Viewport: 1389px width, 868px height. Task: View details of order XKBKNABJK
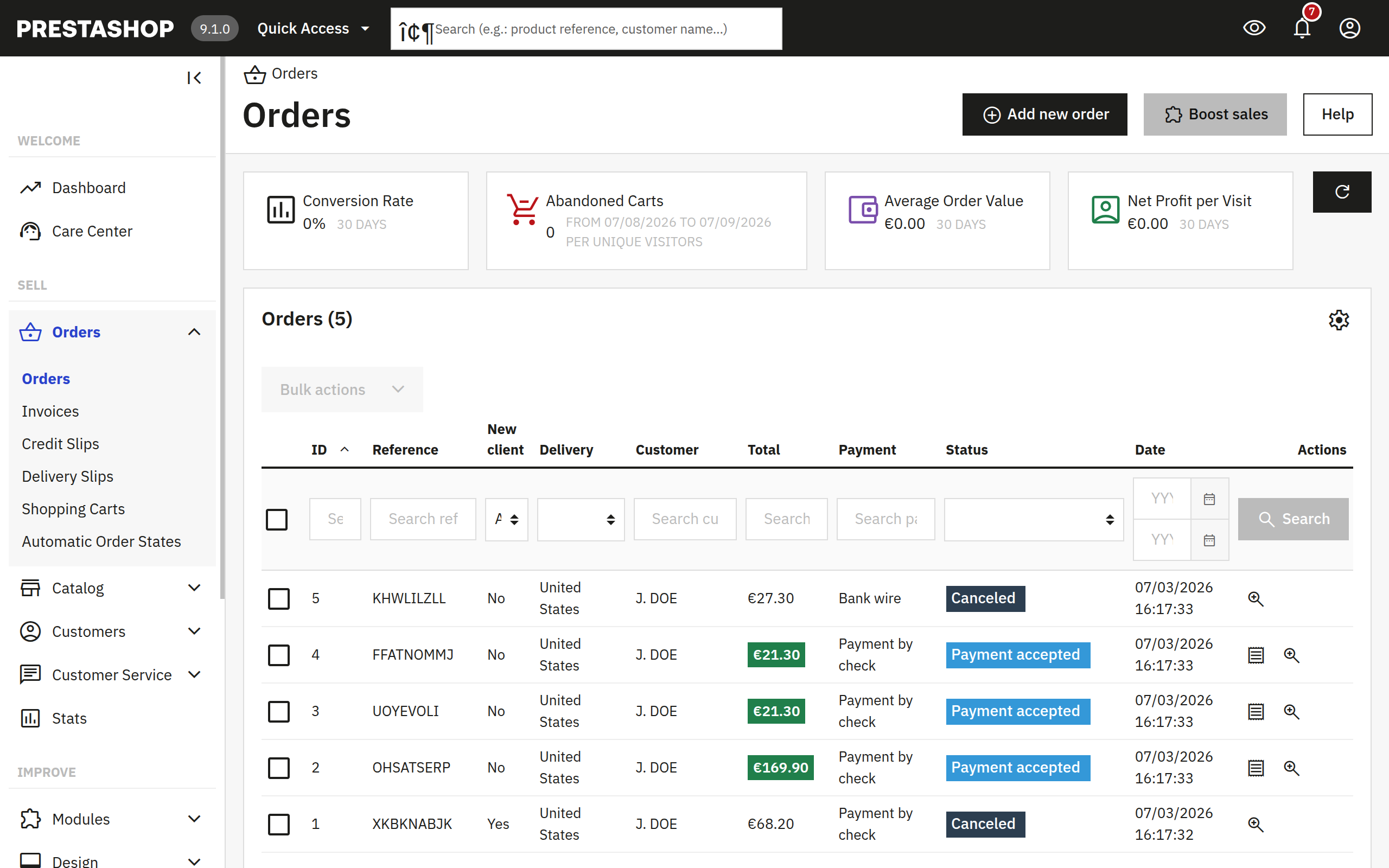pyautogui.click(x=1256, y=825)
